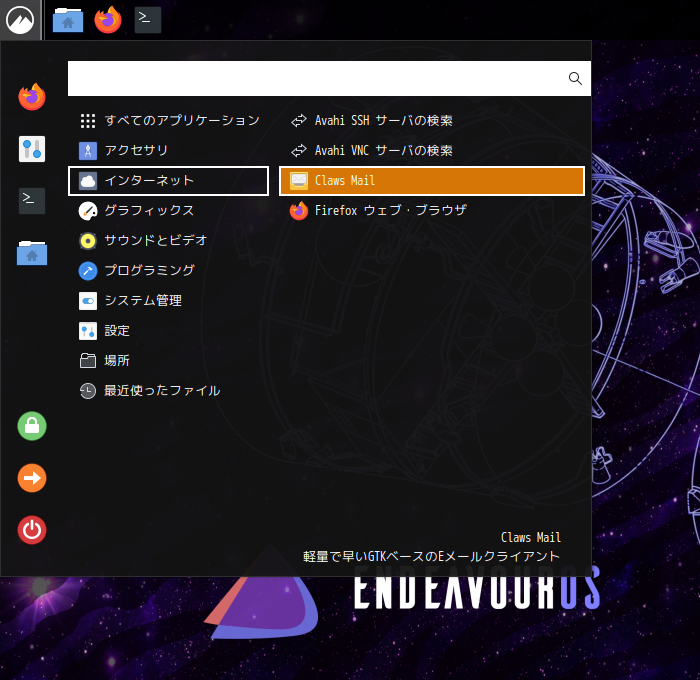This screenshot has height=680, width=700.
Task: Select 最近使ったファイル category
Action: click(168, 391)
